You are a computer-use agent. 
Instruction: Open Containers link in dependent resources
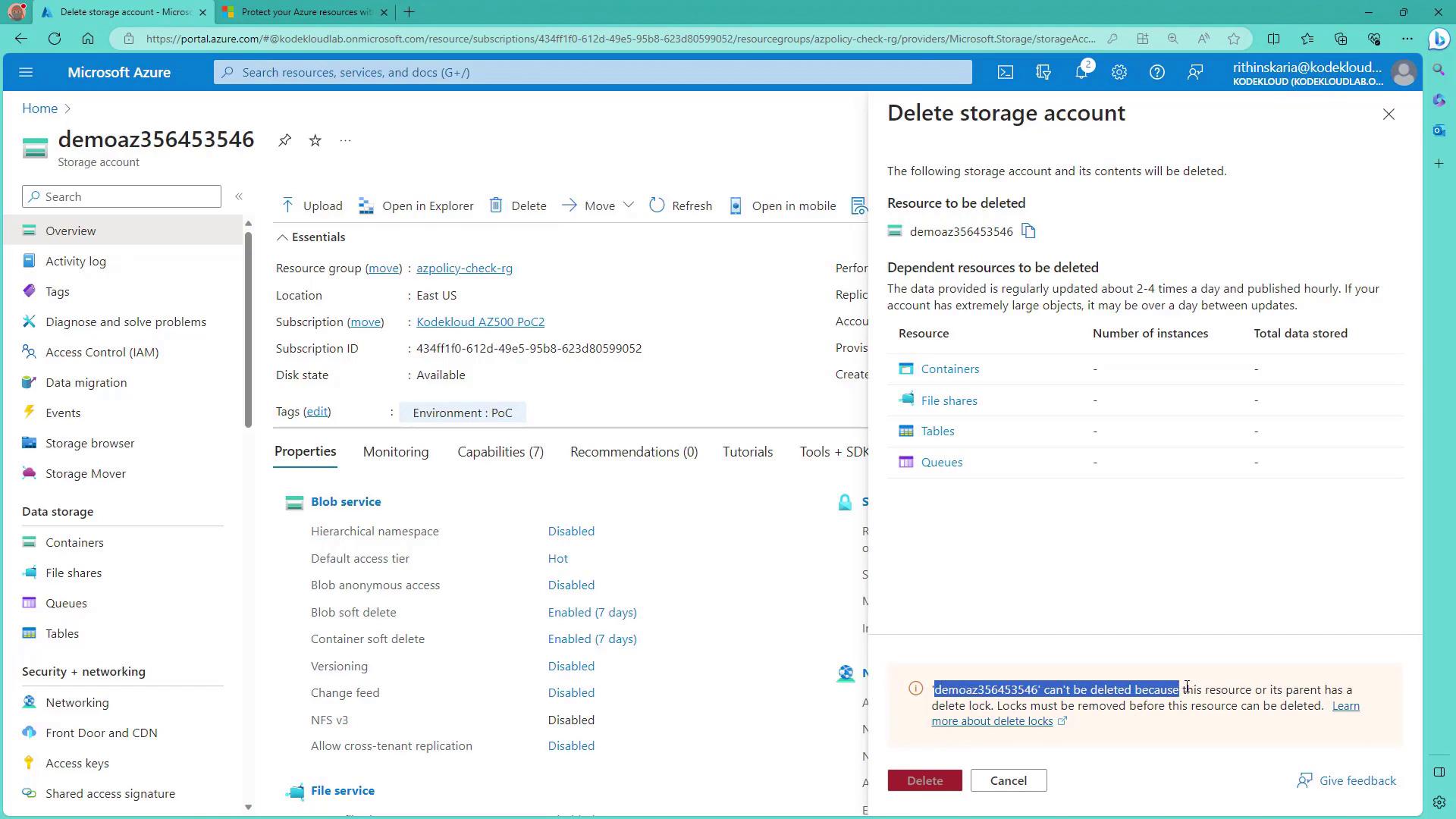tap(949, 369)
